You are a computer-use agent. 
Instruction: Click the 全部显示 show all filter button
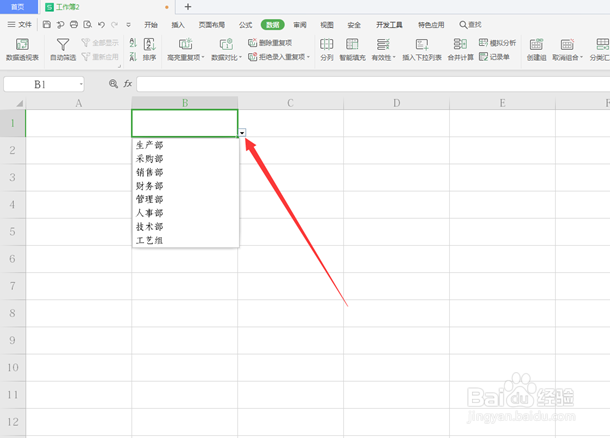(x=100, y=42)
